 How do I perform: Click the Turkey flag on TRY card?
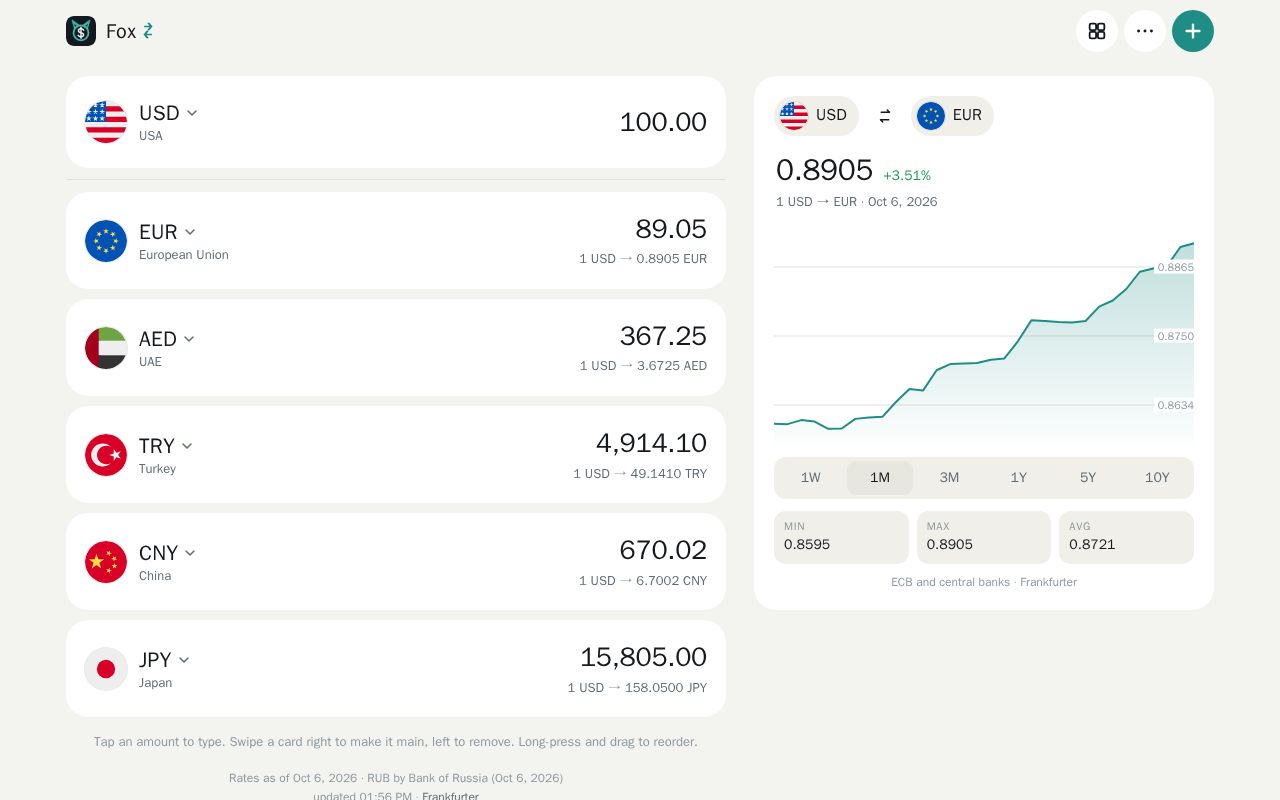(106, 455)
